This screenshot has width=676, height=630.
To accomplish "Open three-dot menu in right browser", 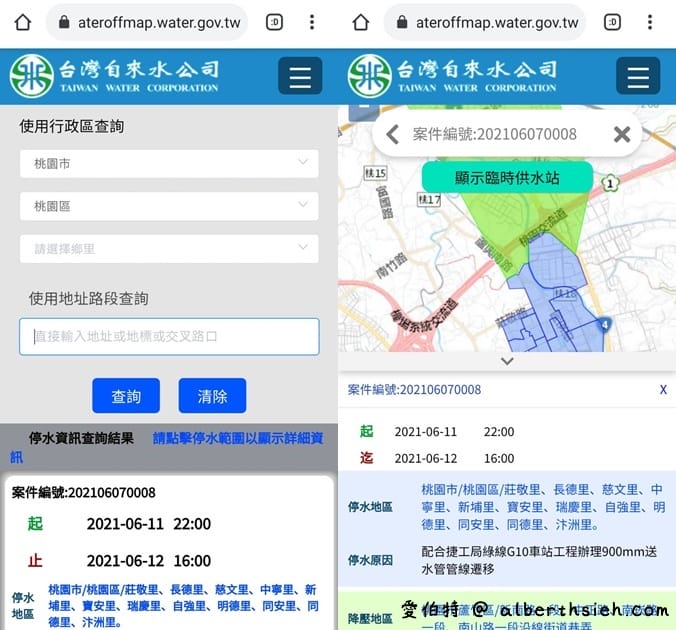I will tap(650, 22).
